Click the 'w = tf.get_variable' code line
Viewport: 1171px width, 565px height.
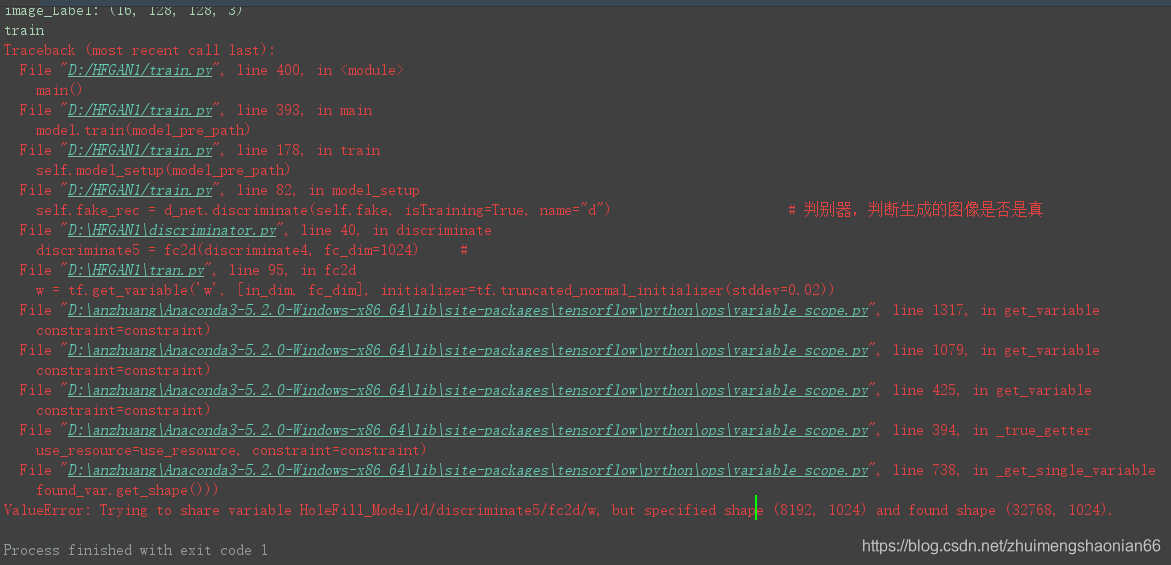[x=435, y=290]
